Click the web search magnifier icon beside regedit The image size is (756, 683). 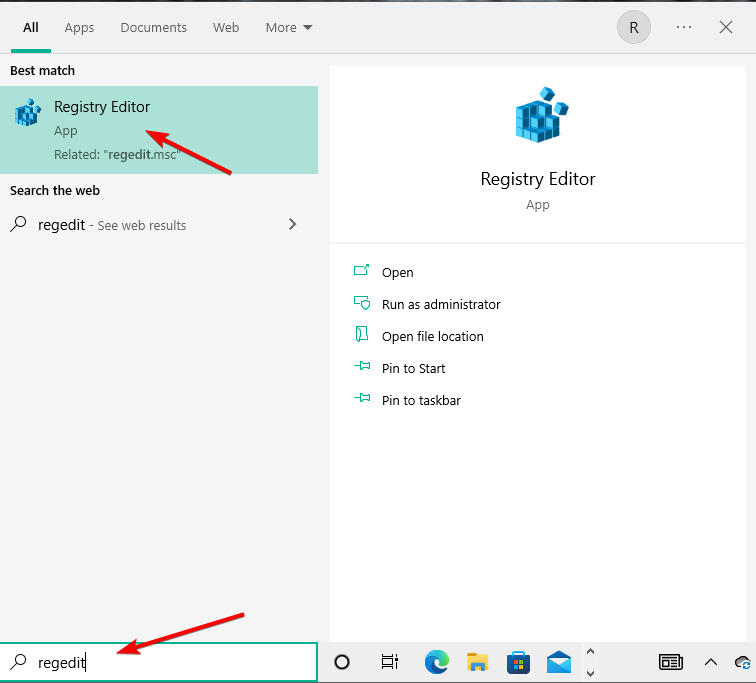pyautogui.click(x=18, y=224)
